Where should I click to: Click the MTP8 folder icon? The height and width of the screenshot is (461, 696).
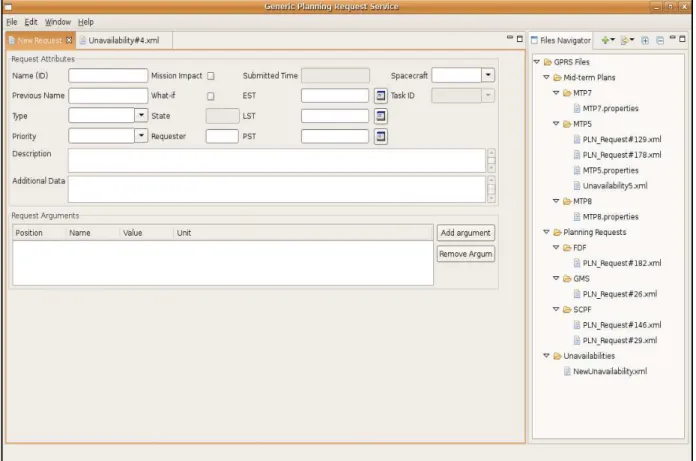click(x=567, y=201)
